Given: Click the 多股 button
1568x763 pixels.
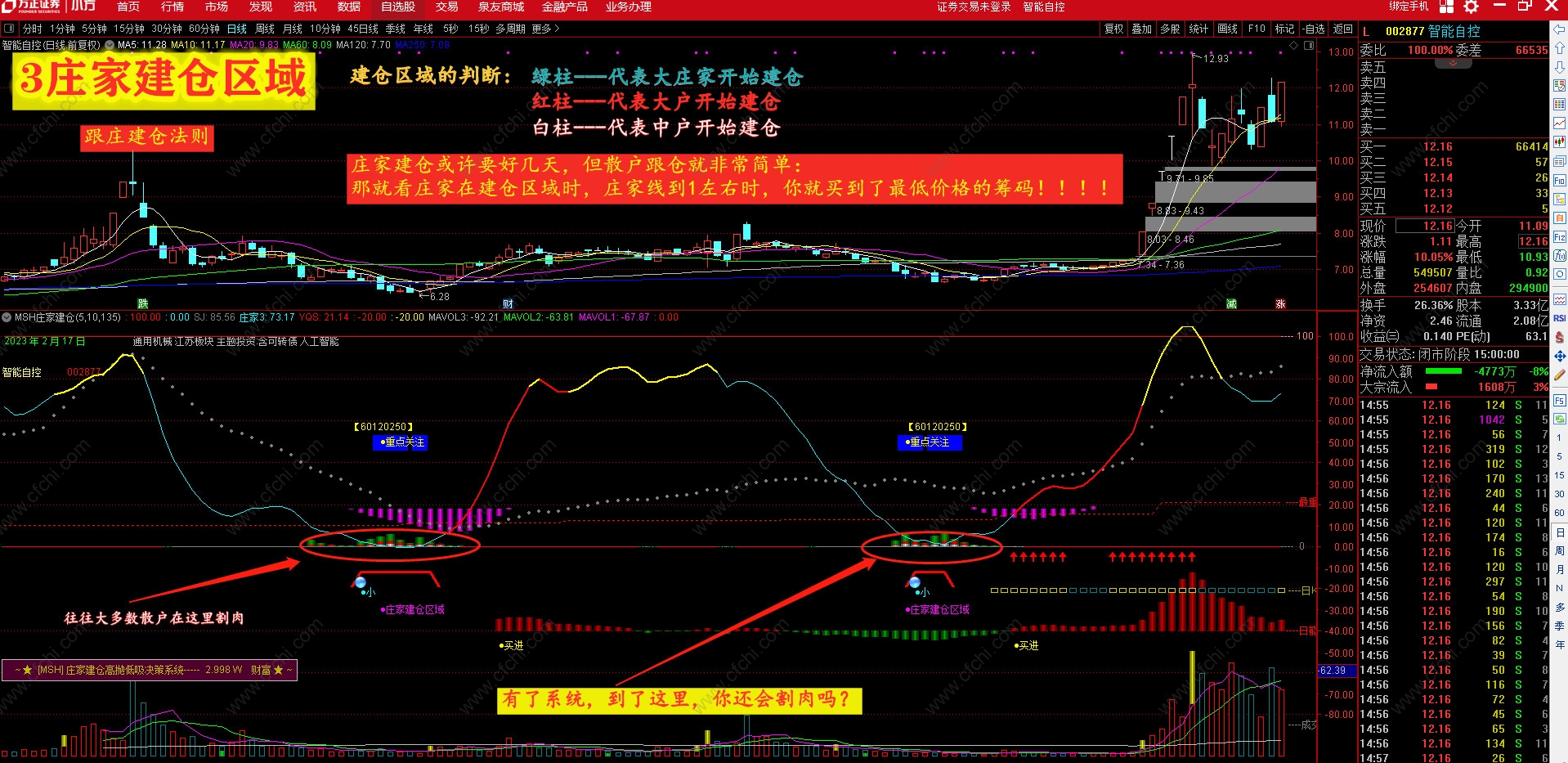Looking at the screenshot, I should 1171,29.
